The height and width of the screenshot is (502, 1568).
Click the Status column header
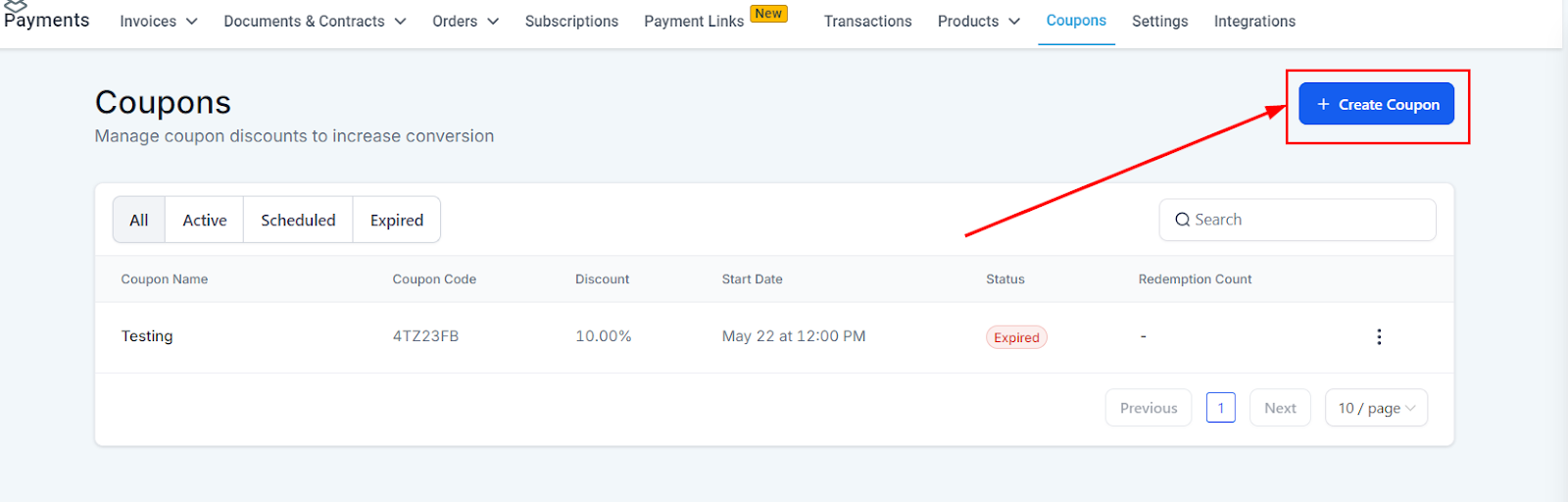[1005, 279]
